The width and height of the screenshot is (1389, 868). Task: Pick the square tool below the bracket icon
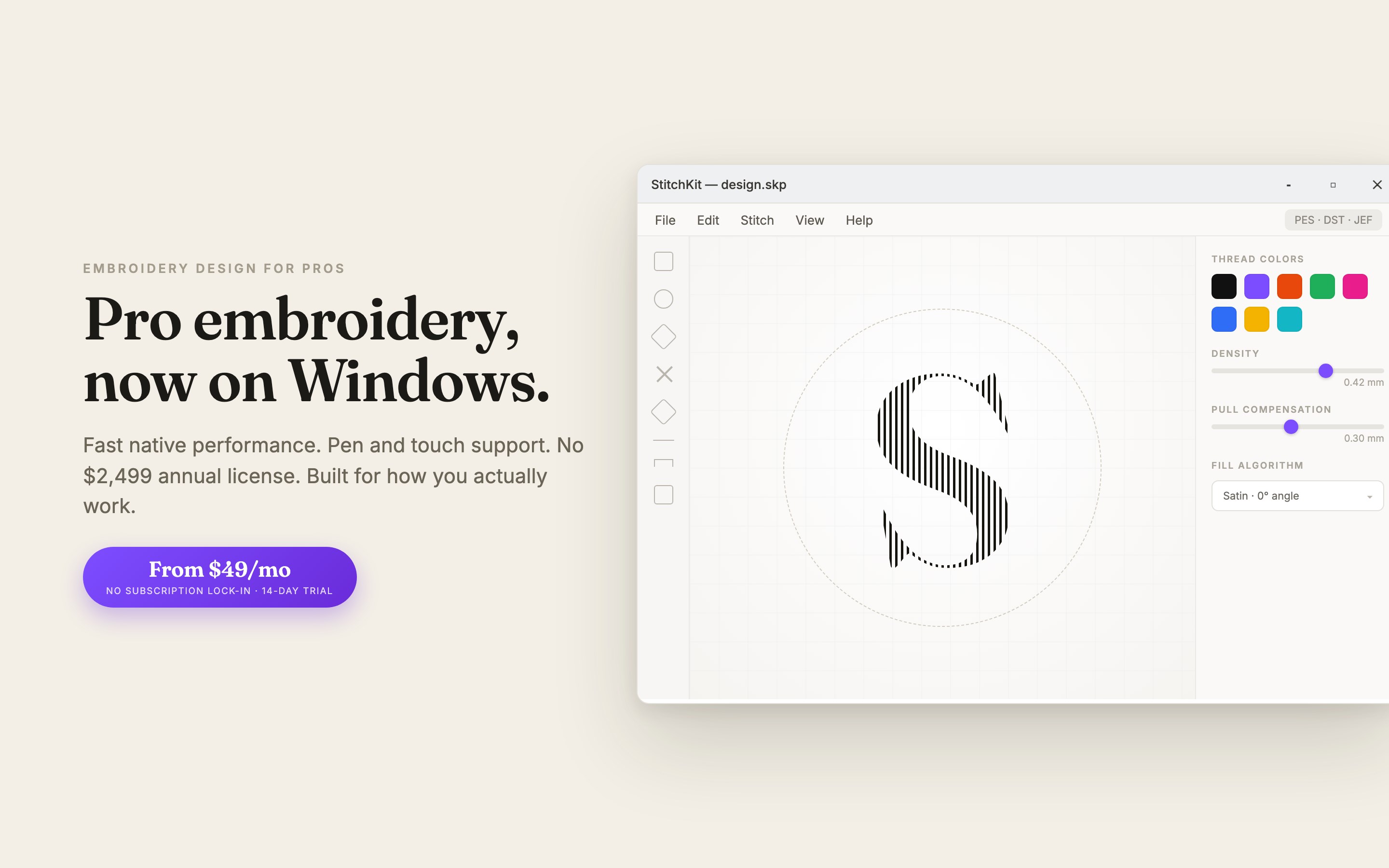pos(664,495)
